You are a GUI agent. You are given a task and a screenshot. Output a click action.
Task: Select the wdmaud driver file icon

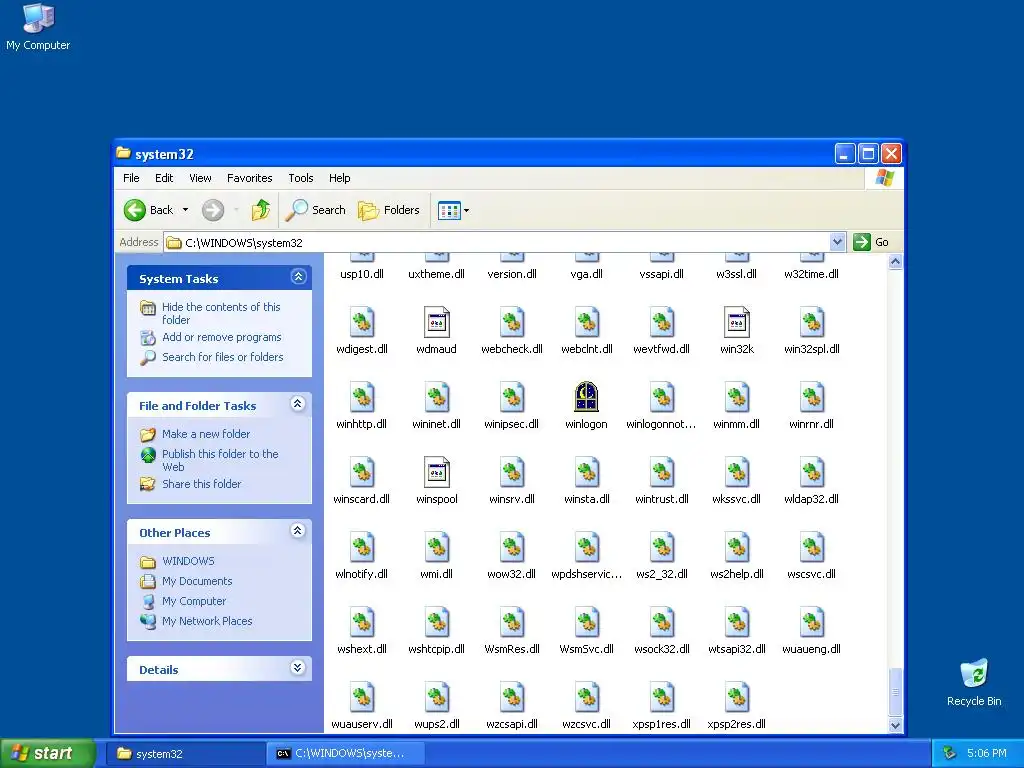click(x=436, y=322)
